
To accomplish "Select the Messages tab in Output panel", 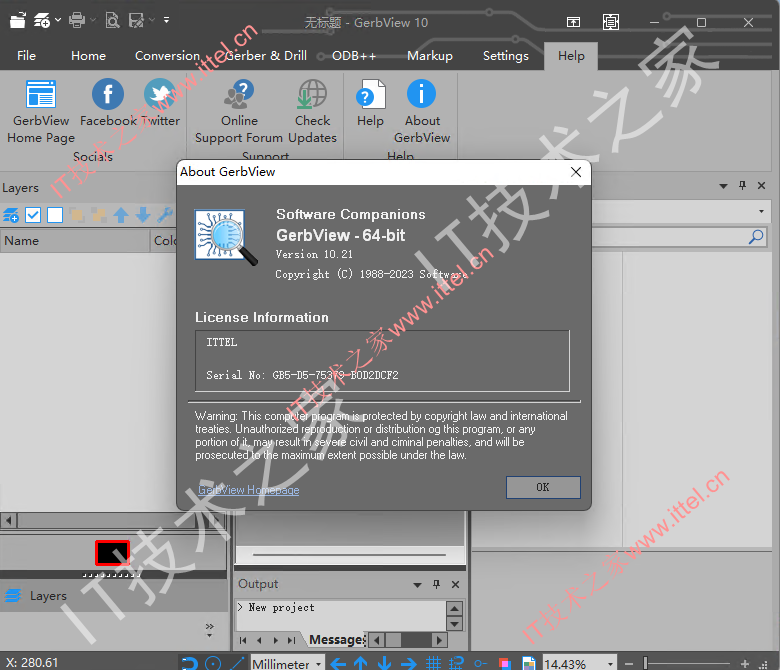I will (x=337, y=640).
